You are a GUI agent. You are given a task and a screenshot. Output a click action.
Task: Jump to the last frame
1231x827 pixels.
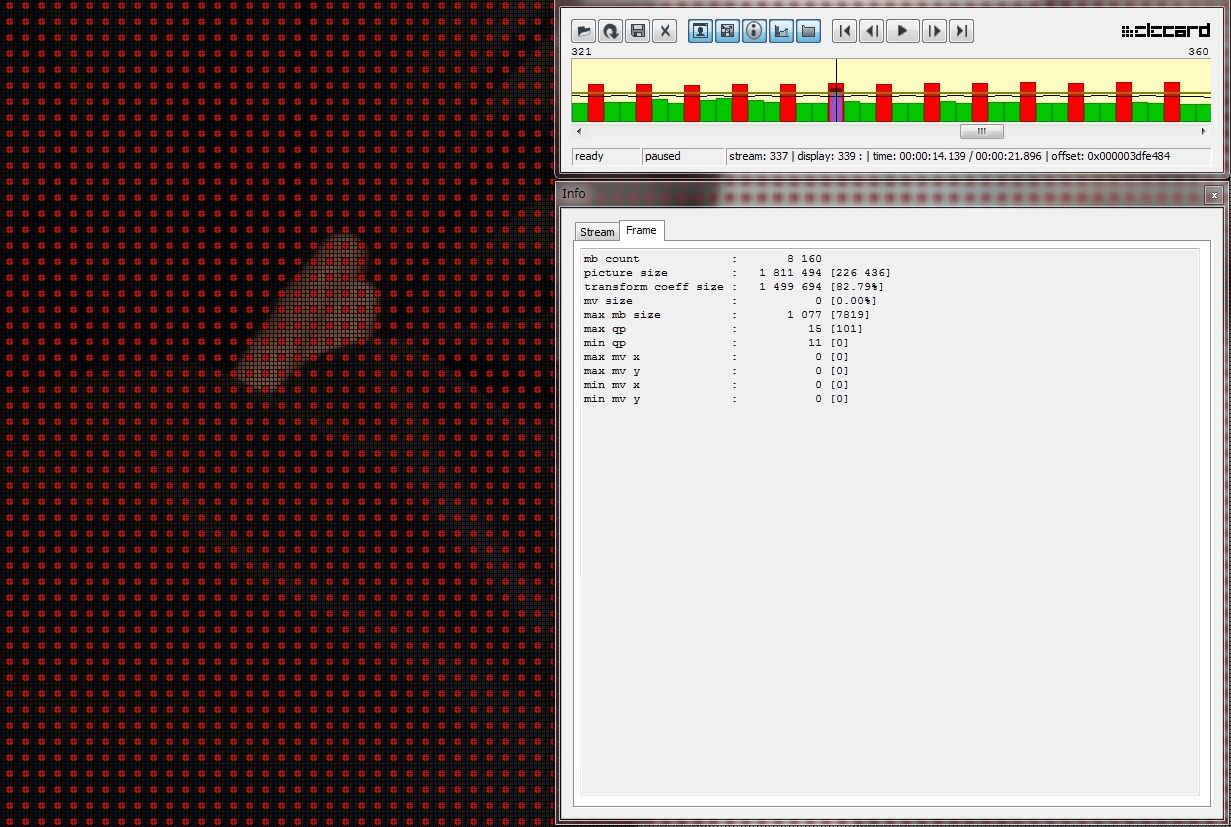(x=961, y=31)
